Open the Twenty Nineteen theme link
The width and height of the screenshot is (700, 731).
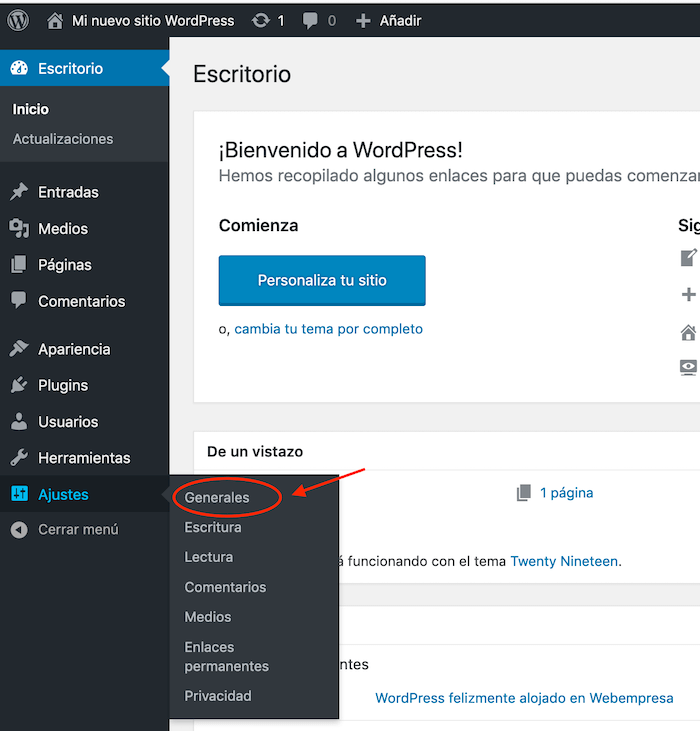click(x=565, y=561)
